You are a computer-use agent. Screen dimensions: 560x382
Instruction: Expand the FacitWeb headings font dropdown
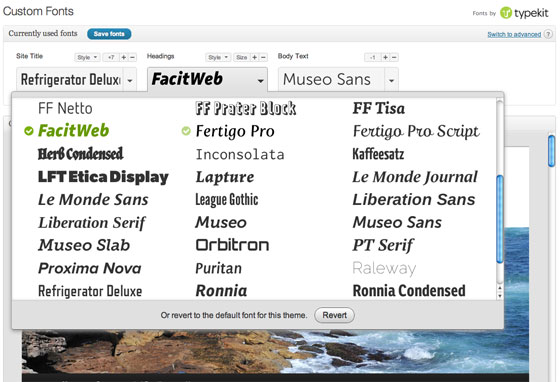pos(261,80)
